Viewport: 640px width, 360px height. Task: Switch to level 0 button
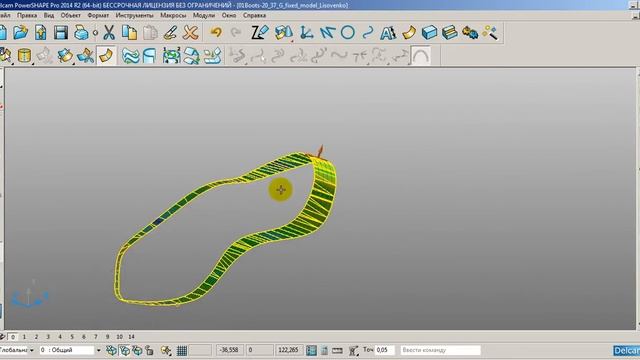pyautogui.click(x=13, y=337)
